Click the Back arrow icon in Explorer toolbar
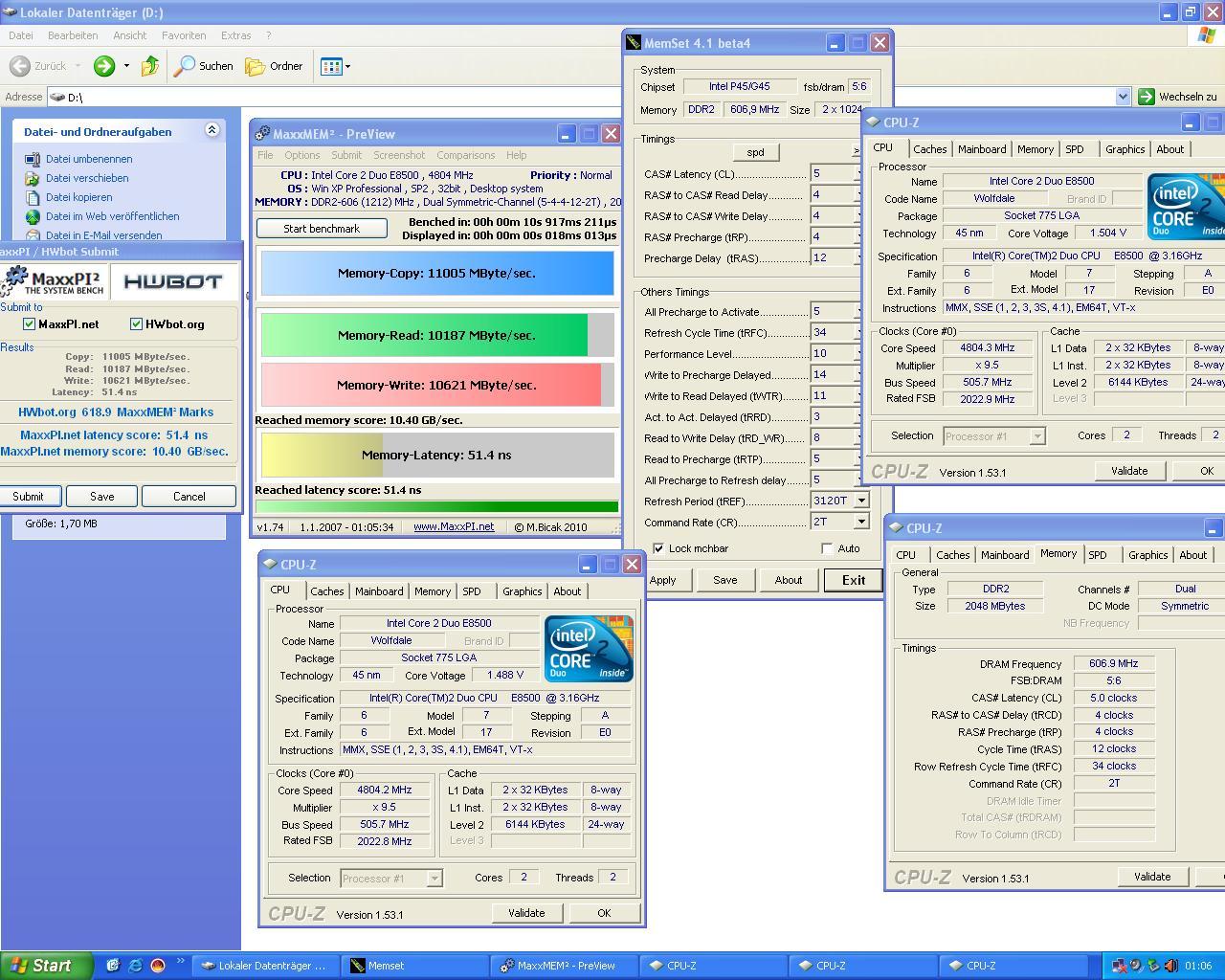The height and width of the screenshot is (980, 1225). click(x=19, y=66)
